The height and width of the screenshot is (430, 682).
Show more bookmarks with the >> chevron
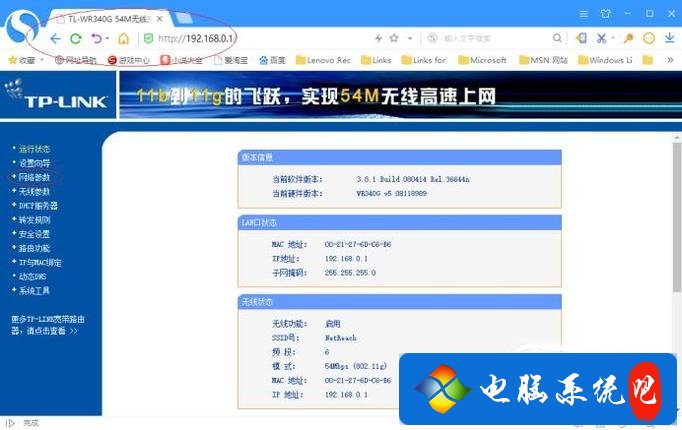click(x=670, y=60)
